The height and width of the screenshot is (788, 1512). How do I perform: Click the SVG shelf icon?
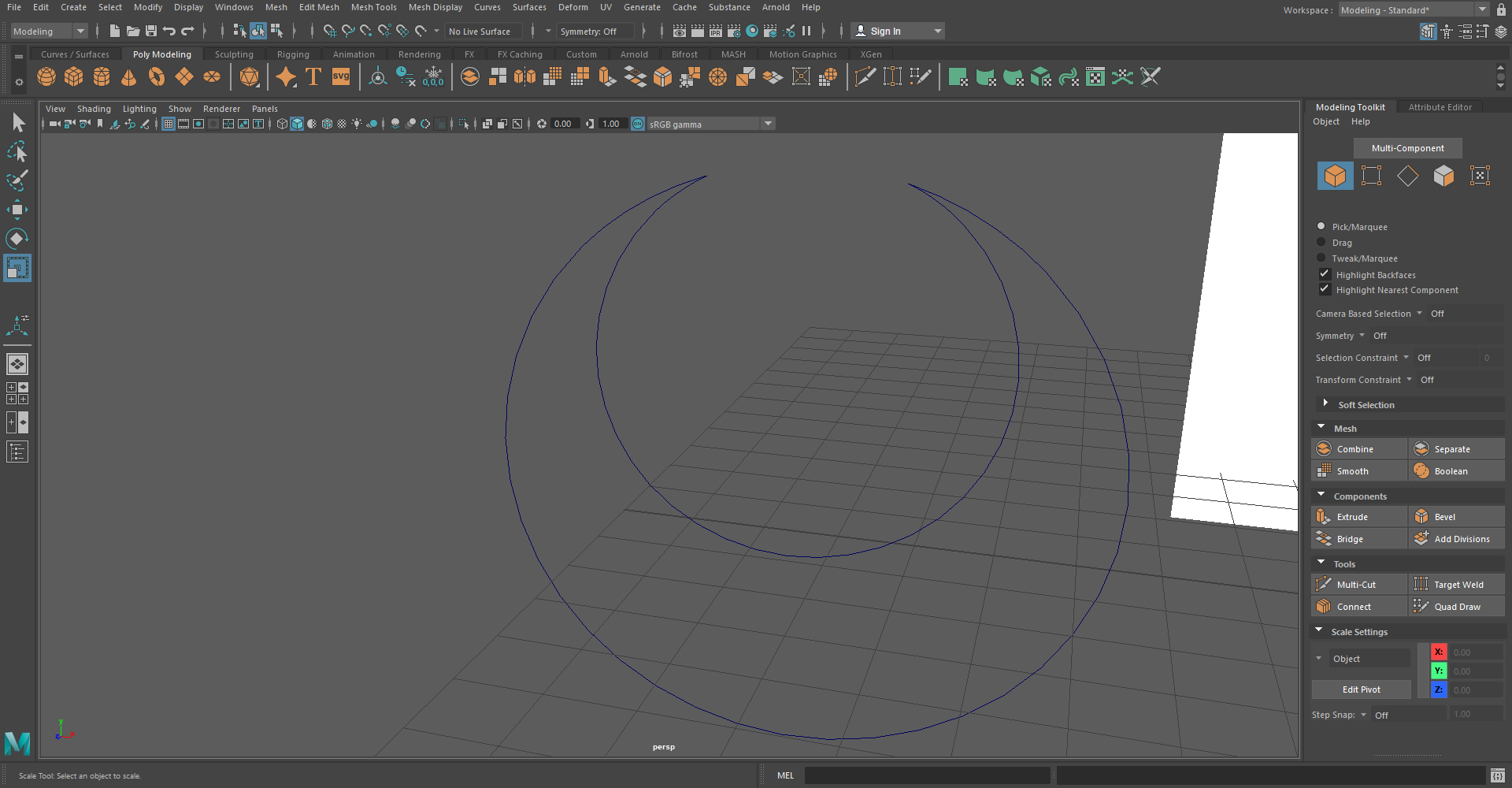[340, 76]
